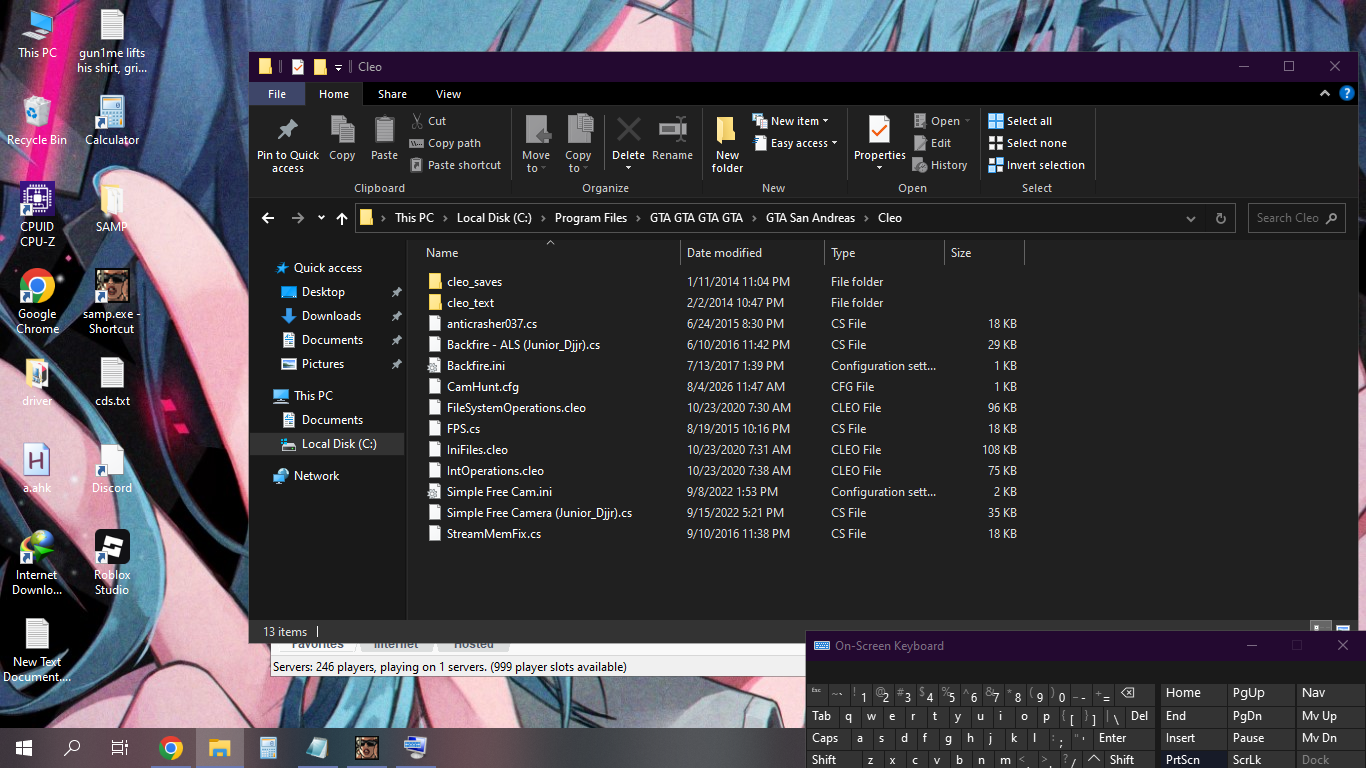
Task: Sort by Size column header
Action: point(984,253)
